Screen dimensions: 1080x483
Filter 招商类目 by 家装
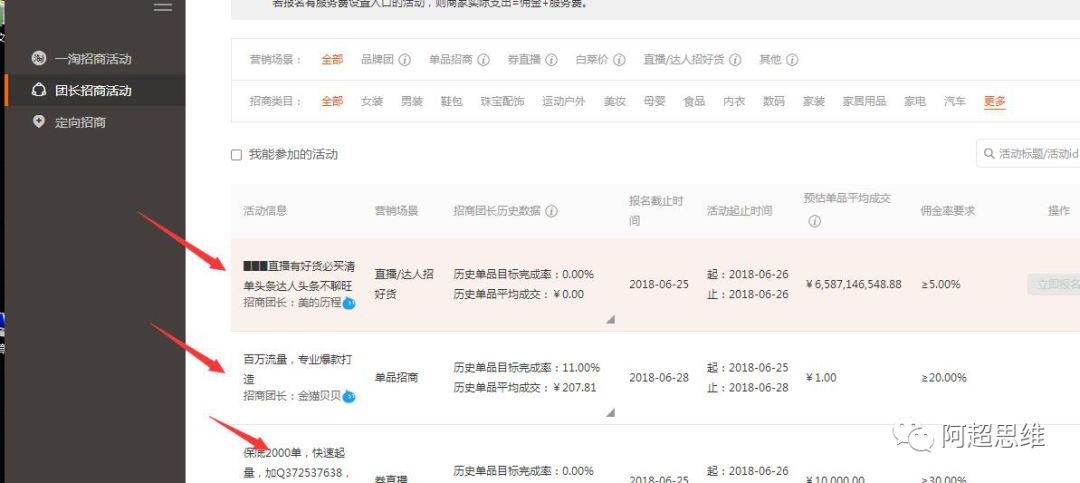pos(814,101)
